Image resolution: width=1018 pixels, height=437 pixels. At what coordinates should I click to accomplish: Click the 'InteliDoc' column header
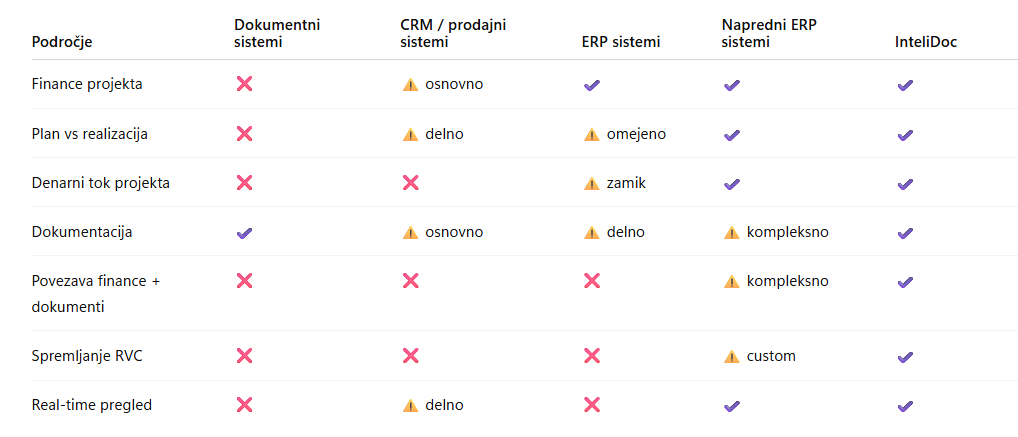(x=926, y=42)
